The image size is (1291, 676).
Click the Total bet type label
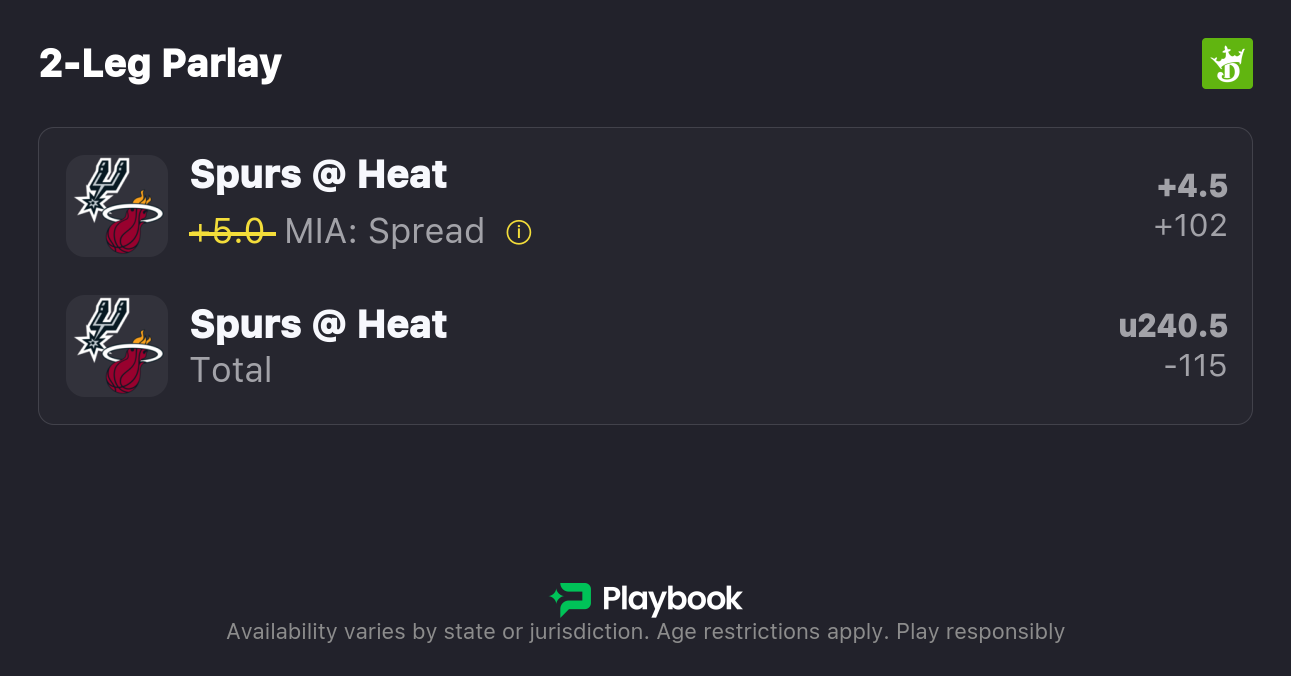coord(231,370)
